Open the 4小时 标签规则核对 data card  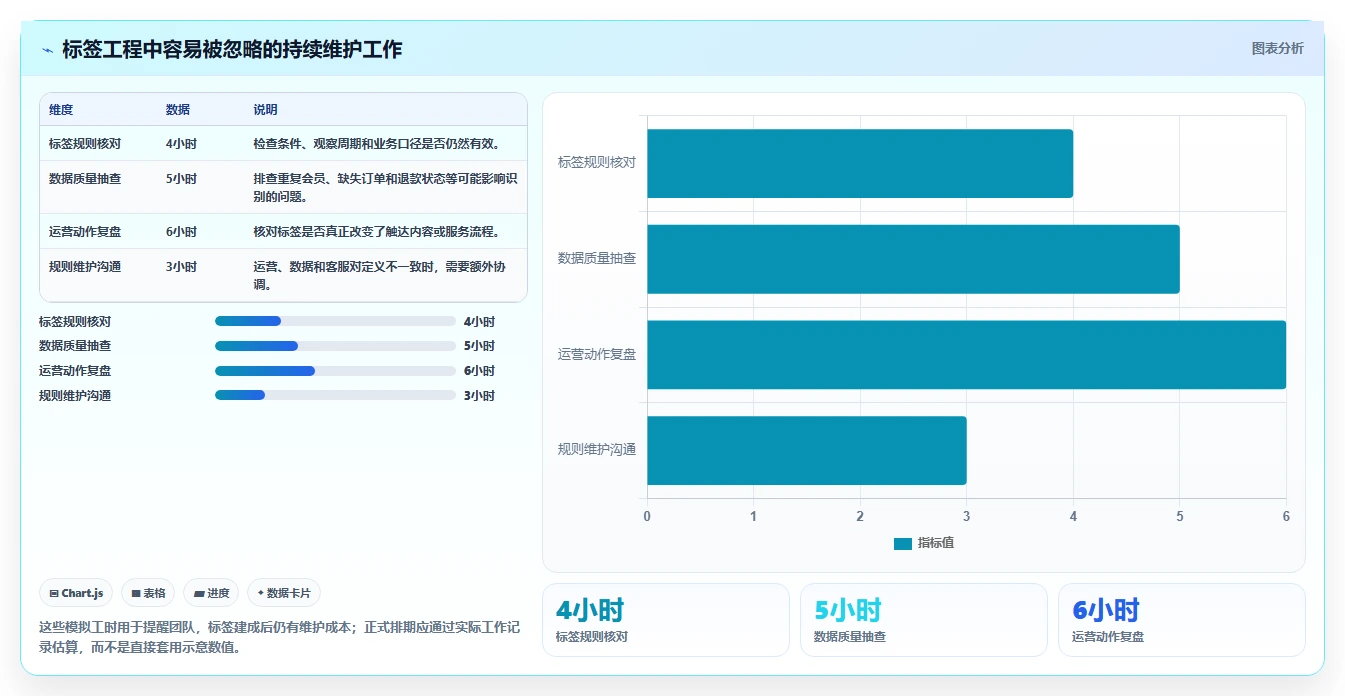(x=666, y=620)
